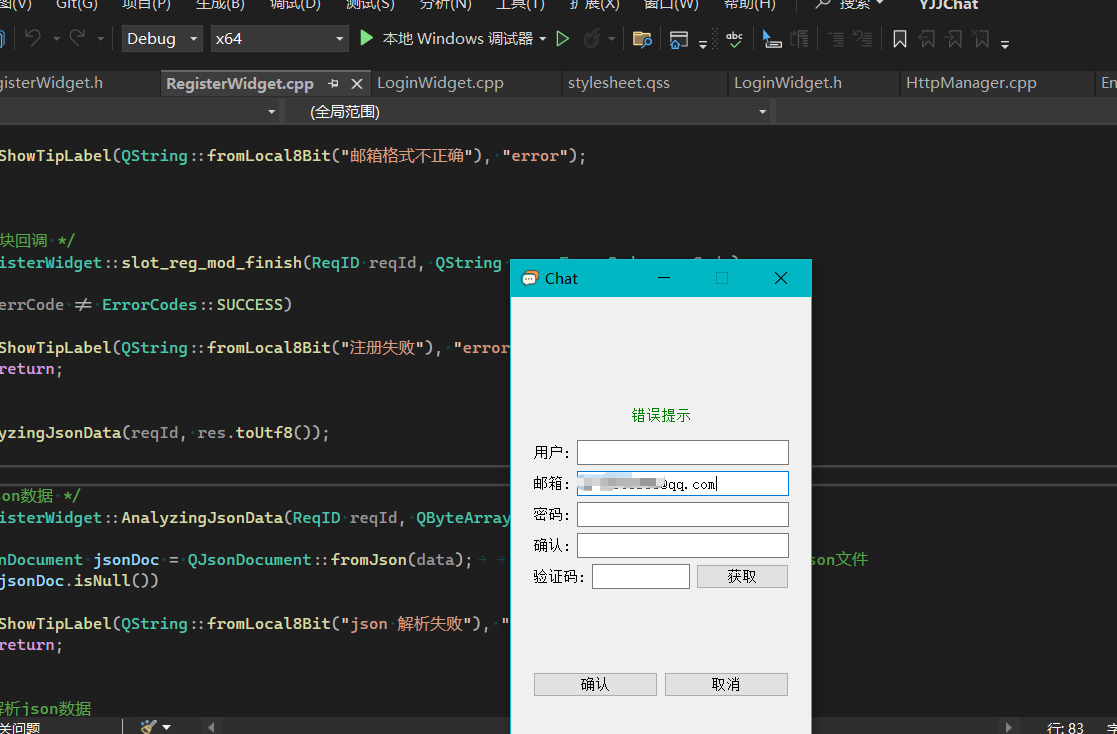Click ErrorCodes::SUCCESS in the code
Viewport: 1117px width, 734px height.
192,305
